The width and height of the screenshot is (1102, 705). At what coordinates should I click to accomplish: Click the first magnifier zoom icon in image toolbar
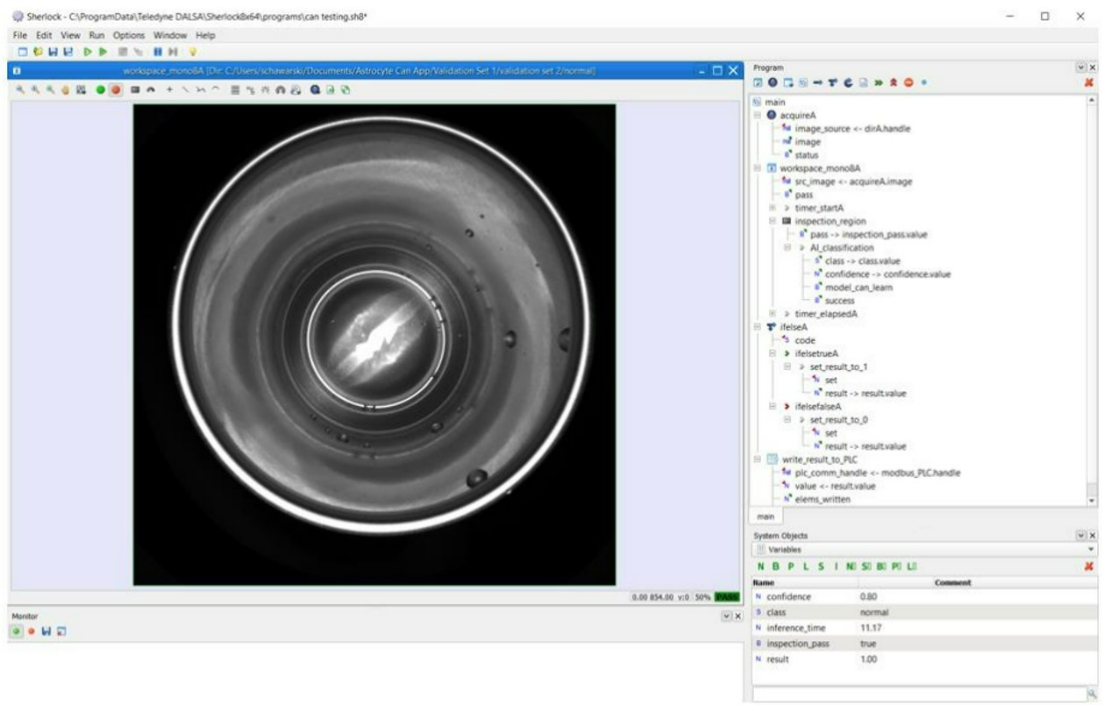[20, 90]
